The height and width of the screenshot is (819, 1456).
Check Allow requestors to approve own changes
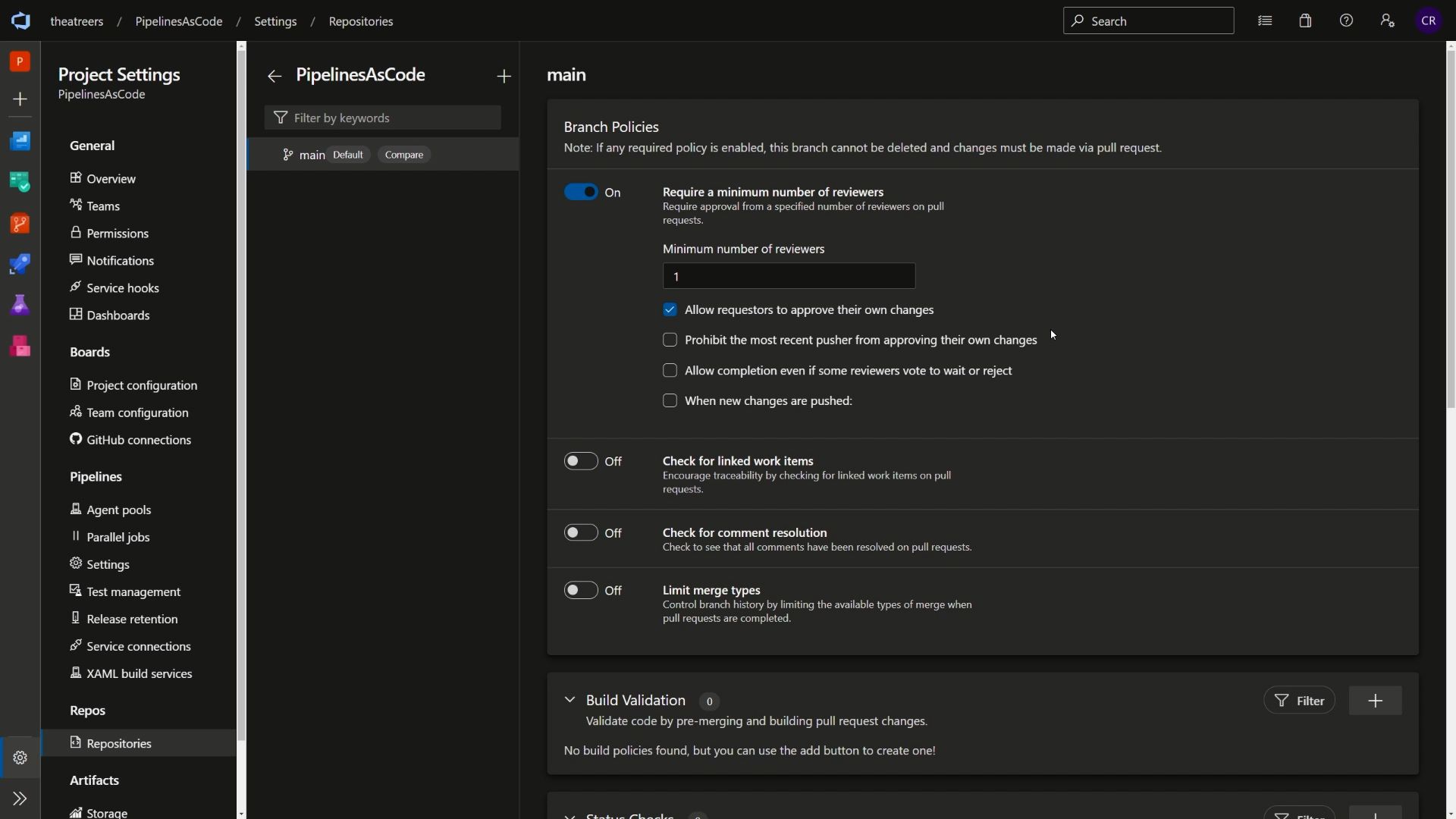[670, 308]
